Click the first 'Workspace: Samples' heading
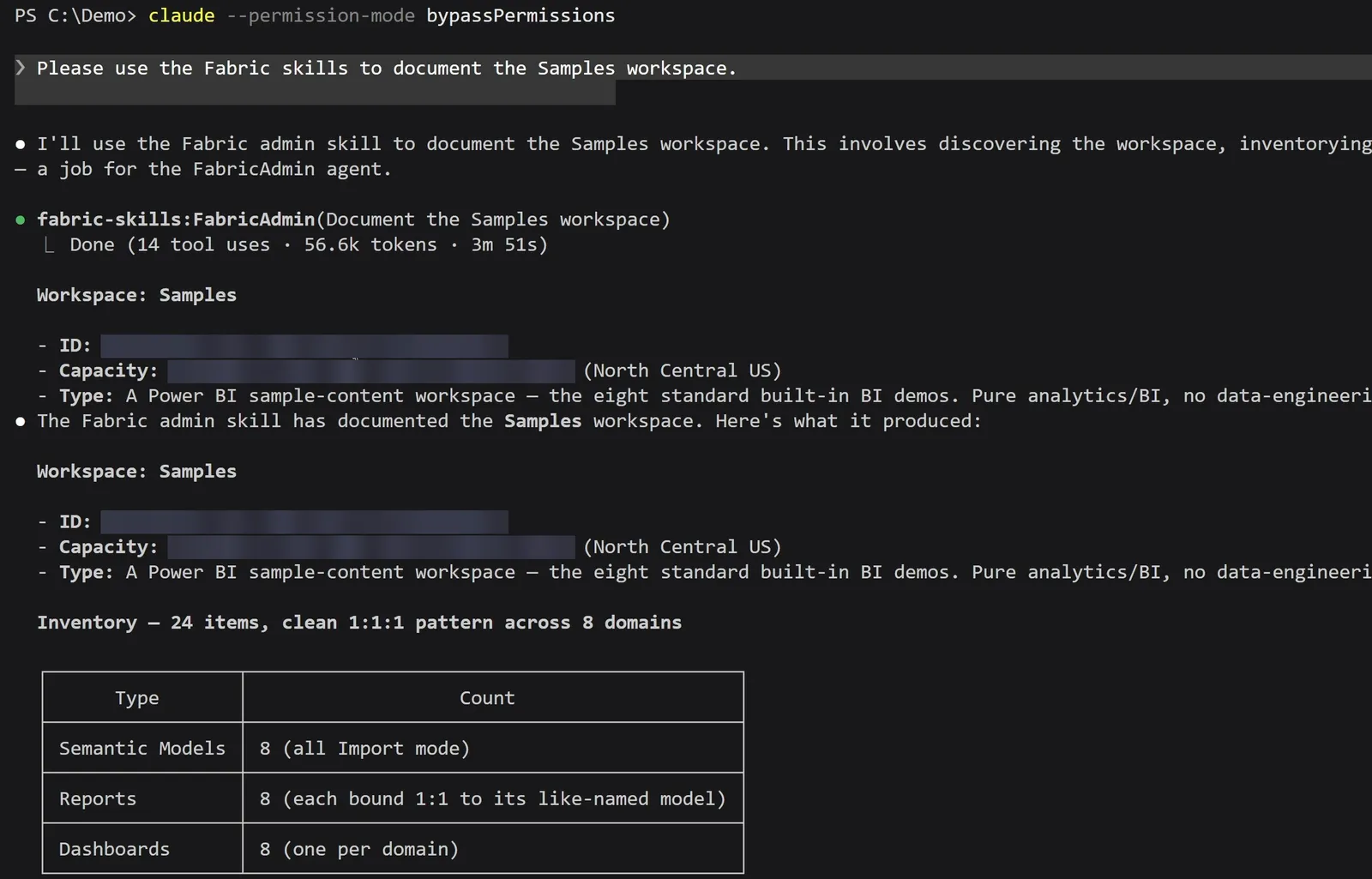 136,295
